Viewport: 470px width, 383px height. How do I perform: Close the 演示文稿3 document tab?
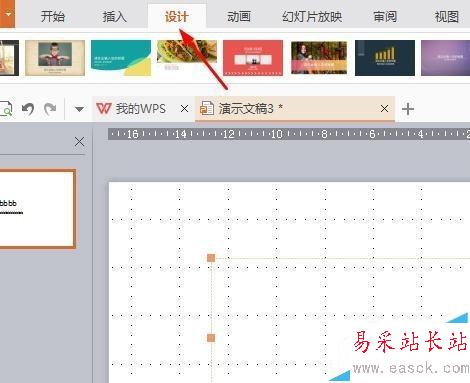[x=384, y=108]
